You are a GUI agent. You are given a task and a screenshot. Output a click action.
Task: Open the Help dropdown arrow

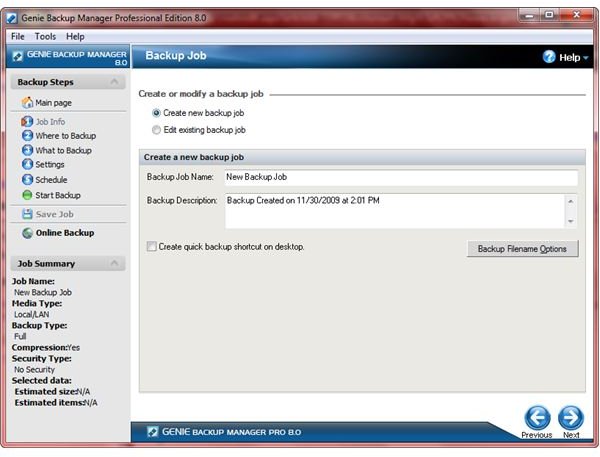coord(585,58)
